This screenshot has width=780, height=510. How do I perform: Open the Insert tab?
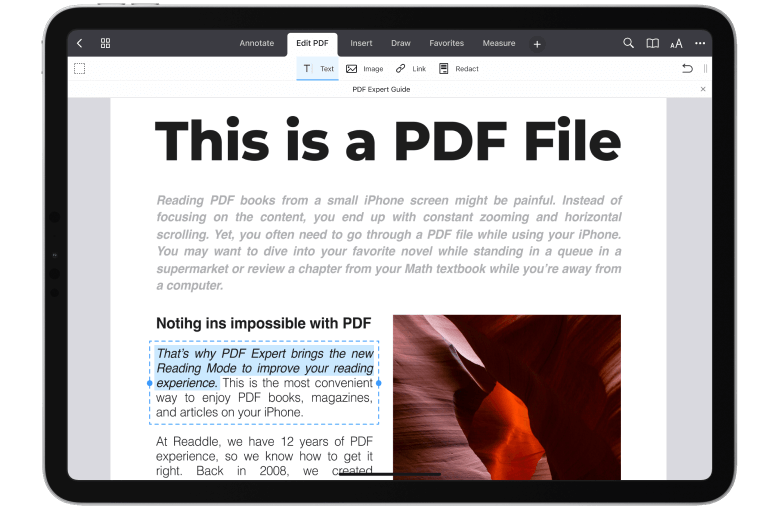click(x=361, y=43)
